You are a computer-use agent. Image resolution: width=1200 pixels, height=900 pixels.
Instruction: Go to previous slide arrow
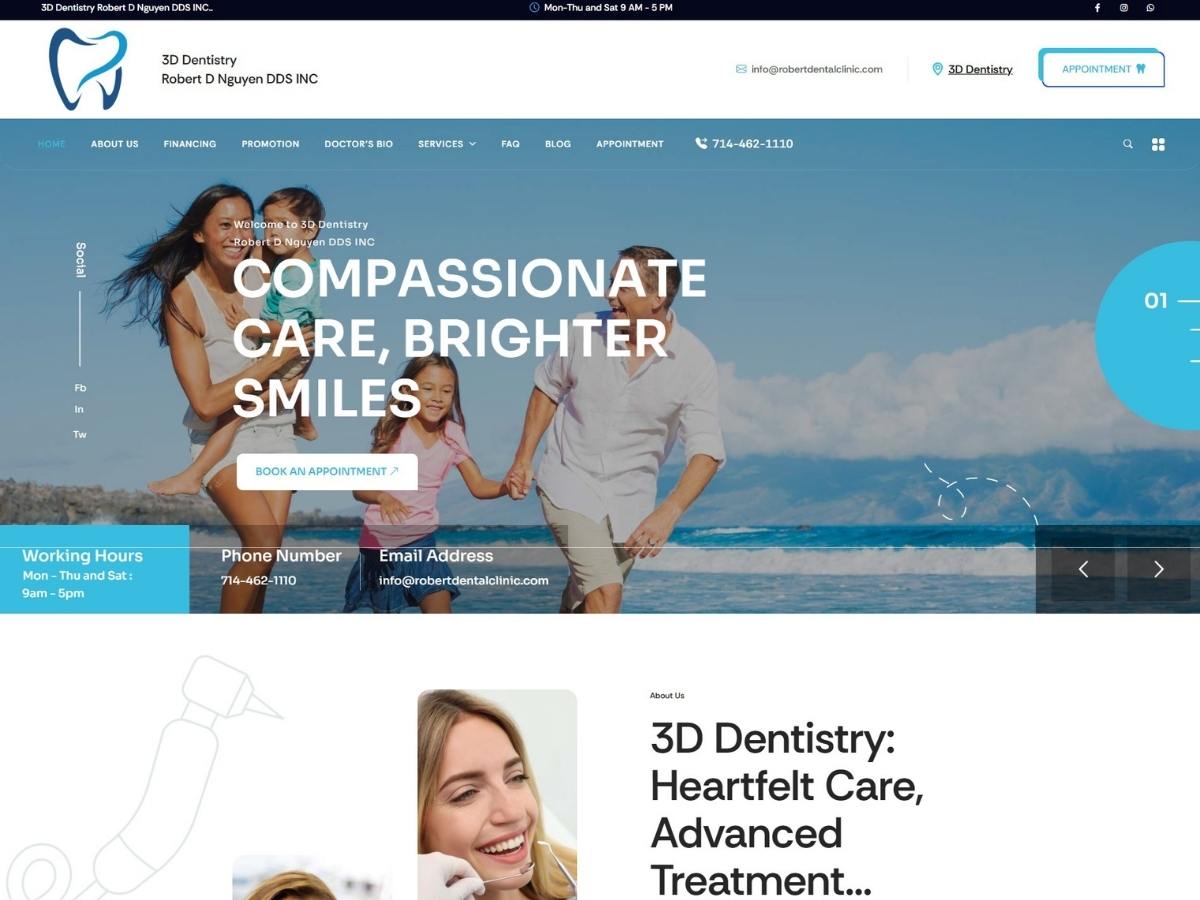pyautogui.click(x=1083, y=569)
